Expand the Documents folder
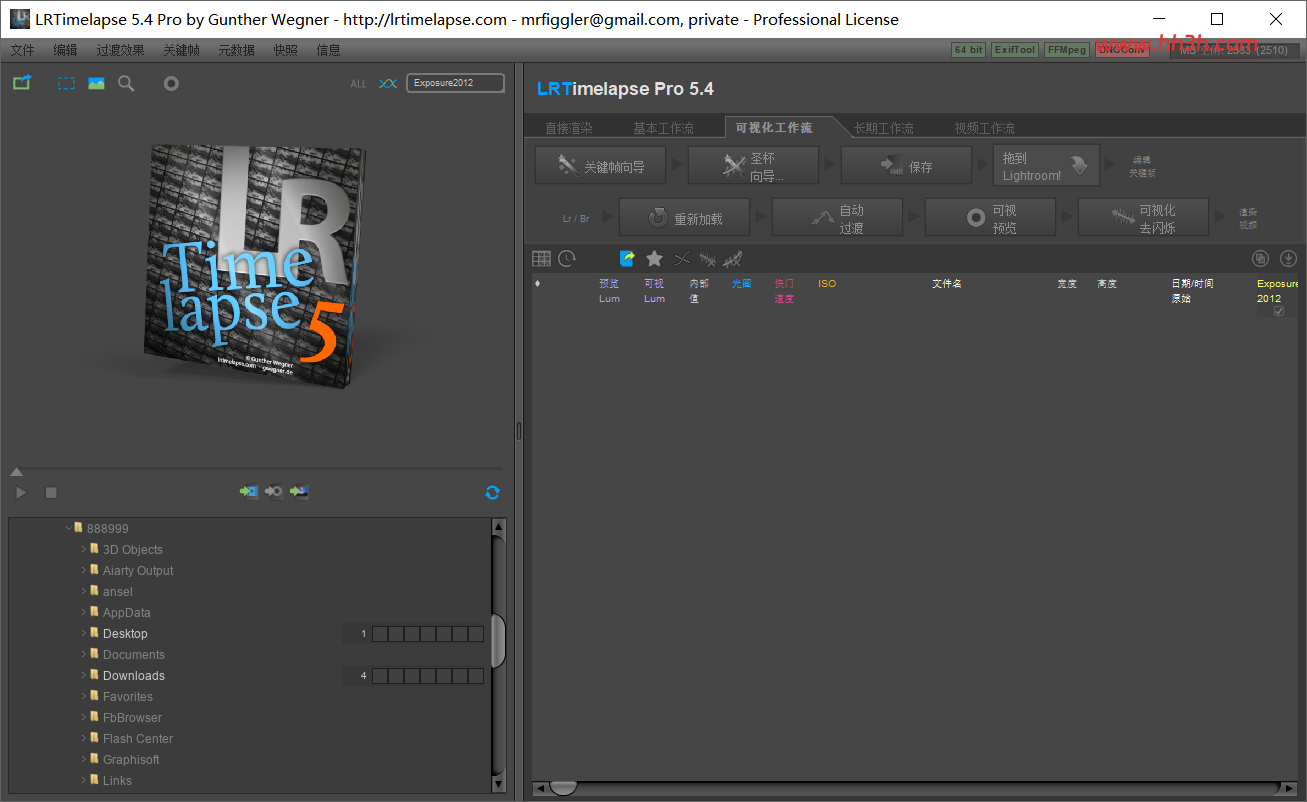The width and height of the screenshot is (1307, 802). tap(84, 654)
